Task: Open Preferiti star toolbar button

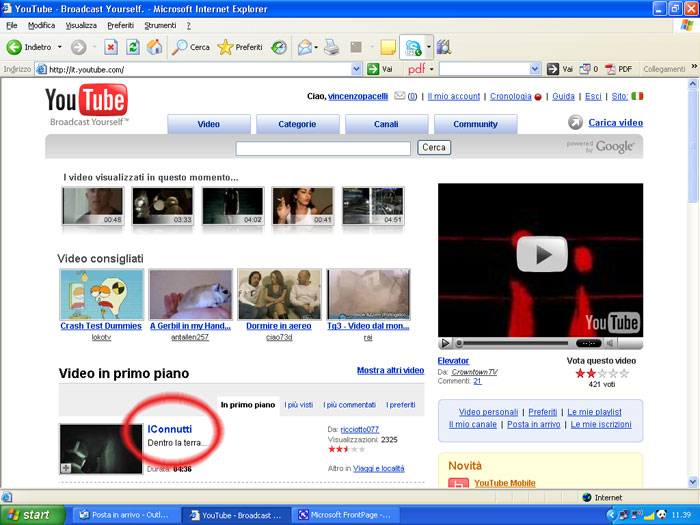Action: [x=240, y=47]
